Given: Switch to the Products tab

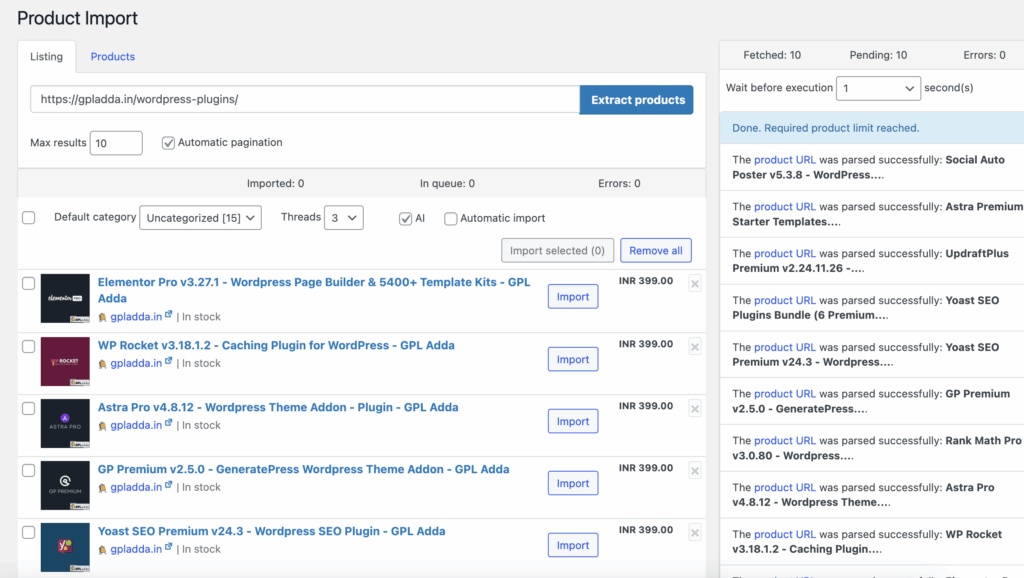Looking at the screenshot, I should (113, 57).
